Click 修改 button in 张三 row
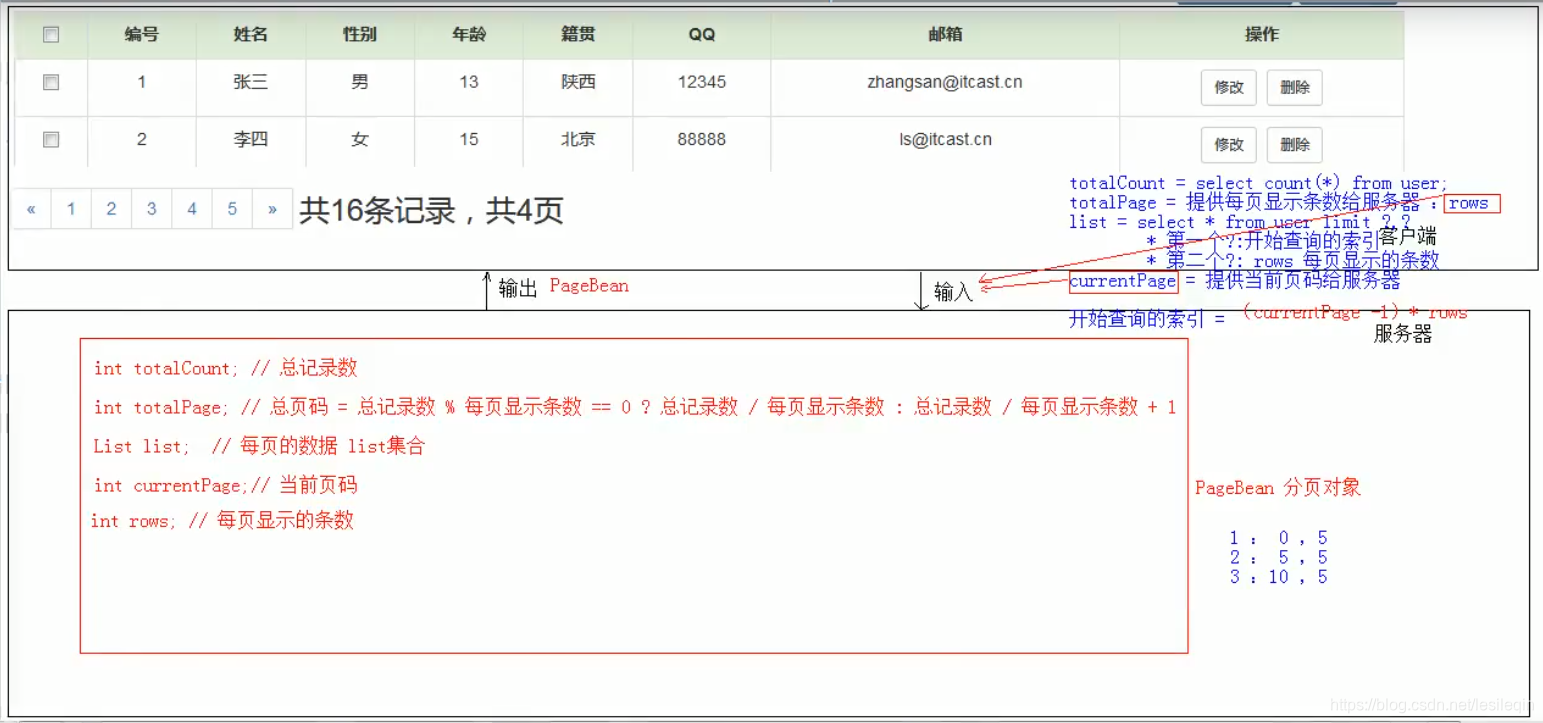The image size is (1543, 723). [1229, 87]
